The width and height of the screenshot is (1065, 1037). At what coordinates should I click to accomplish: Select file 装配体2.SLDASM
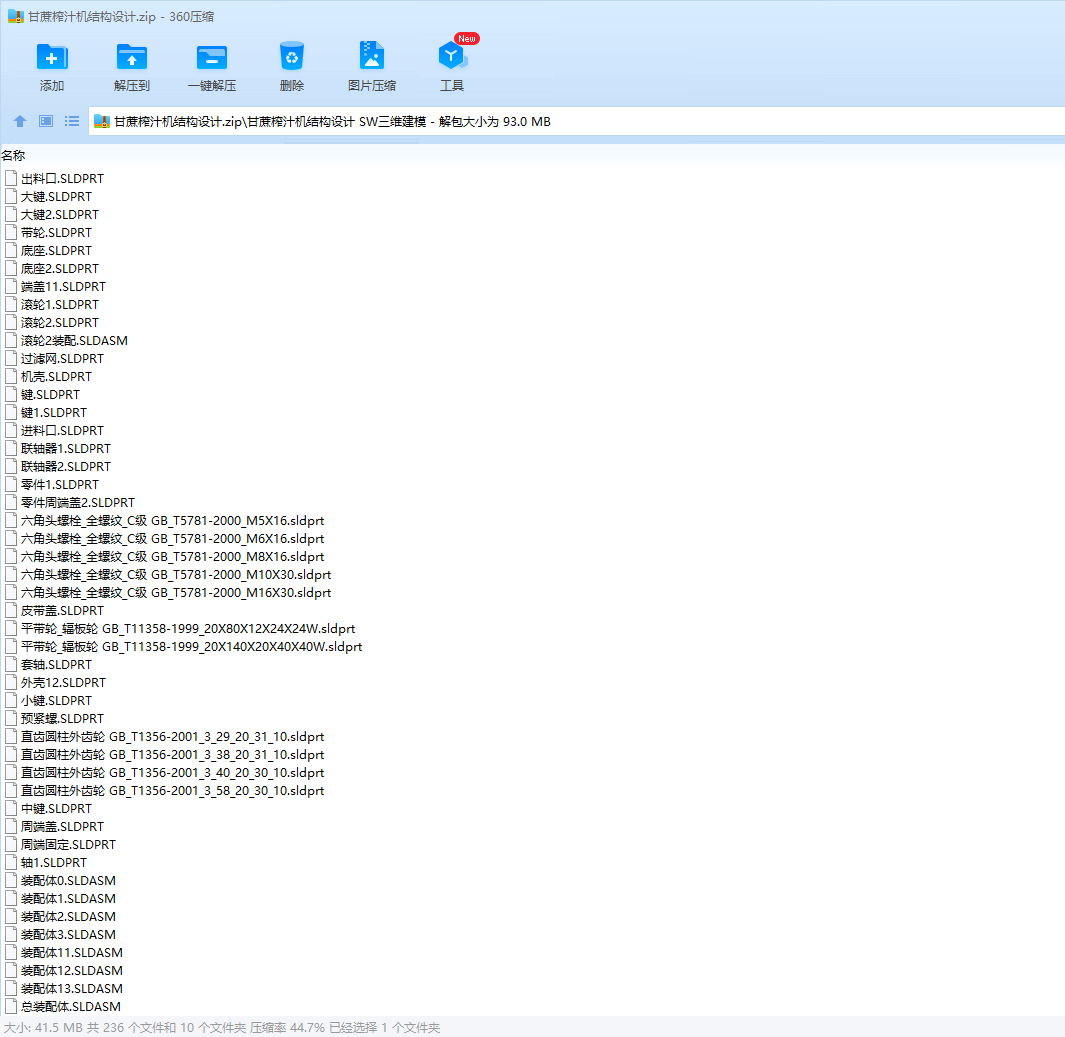click(69, 916)
